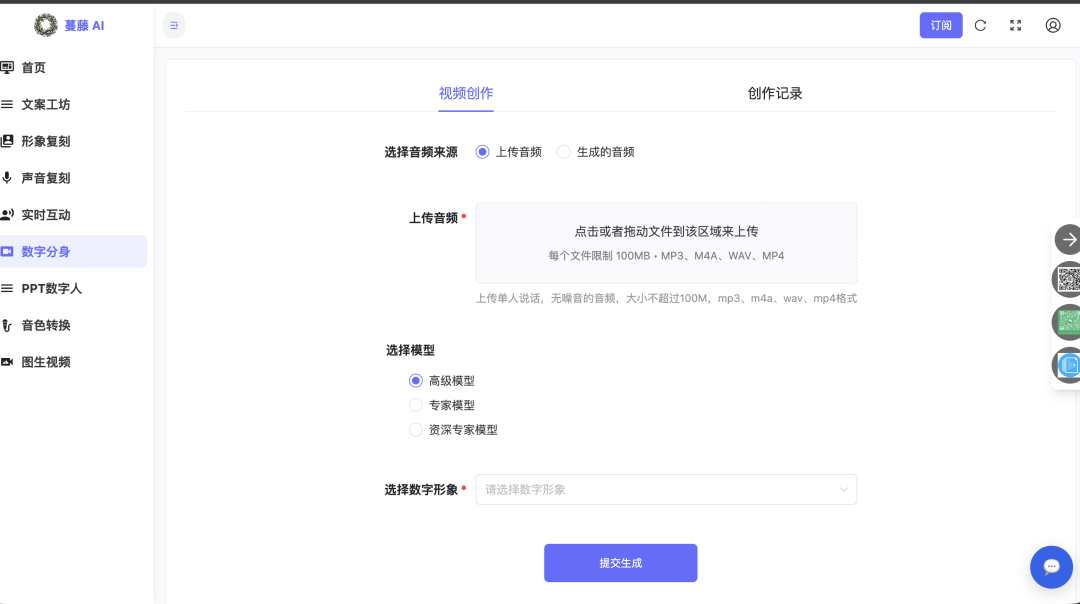Screen dimensions: 1080x604
Task: Select the 资深专家模型 model
Action: [x=415, y=429]
